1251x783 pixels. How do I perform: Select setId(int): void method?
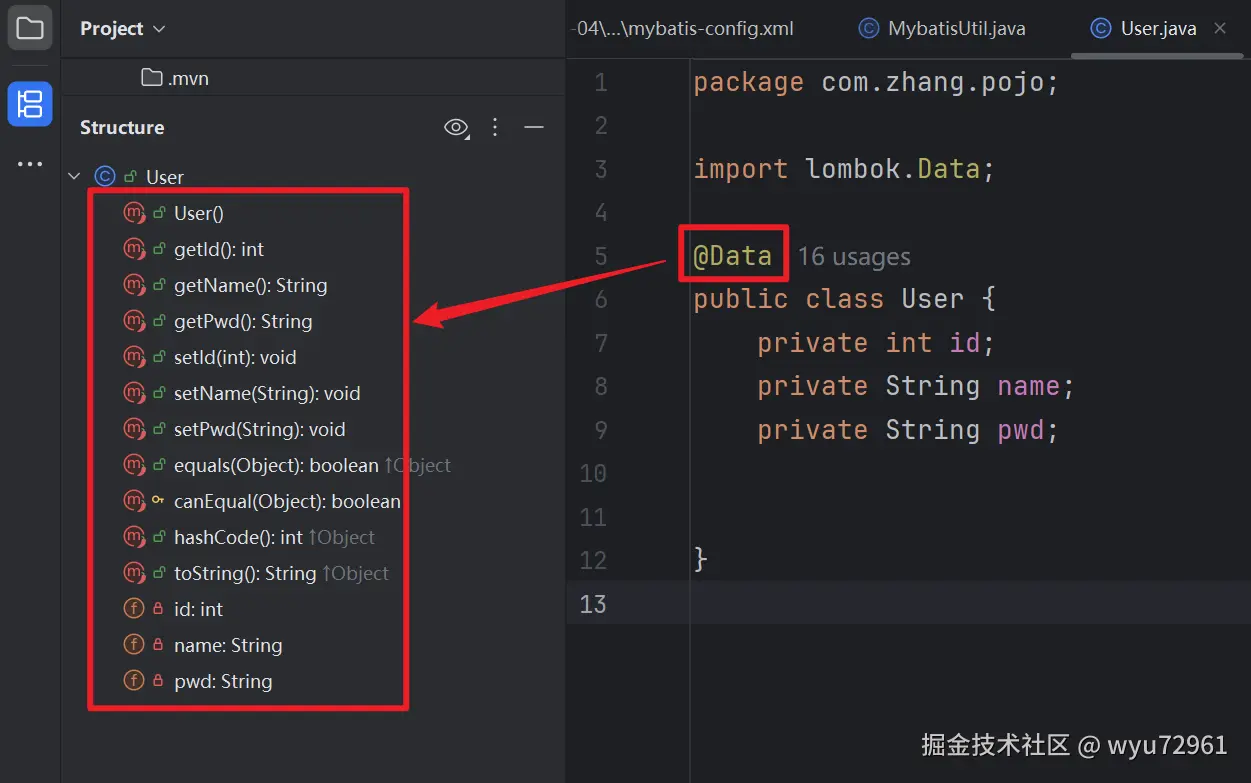[x=235, y=357]
